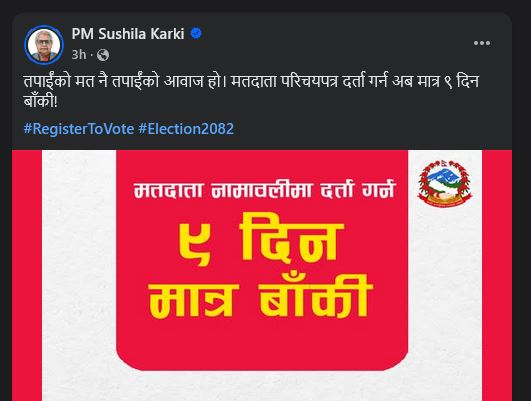
Task: Click white paper area below red banner
Action: (262, 386)
